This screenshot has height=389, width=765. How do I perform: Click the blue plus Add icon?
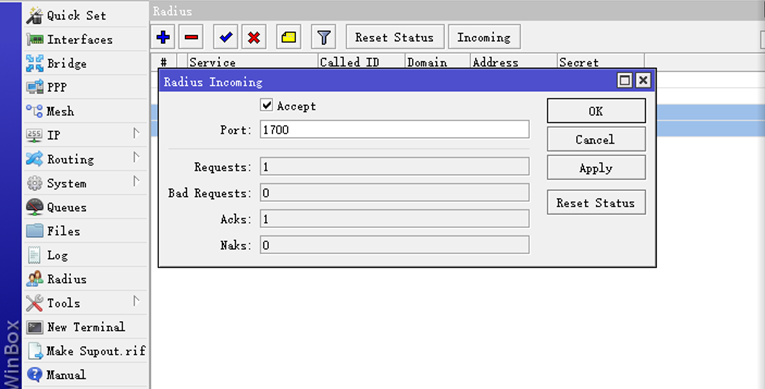tap(163, 37)
